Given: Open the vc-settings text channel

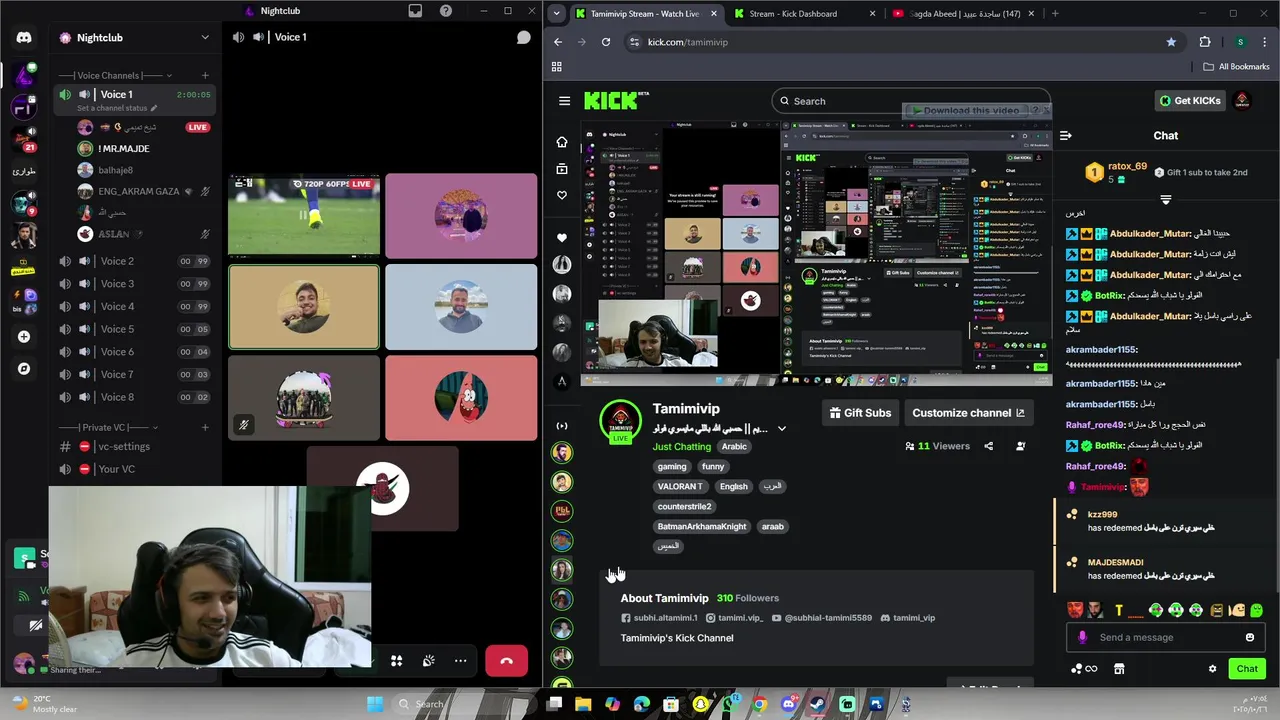Looking at the screenshot, I should click(x=134, y=447).
